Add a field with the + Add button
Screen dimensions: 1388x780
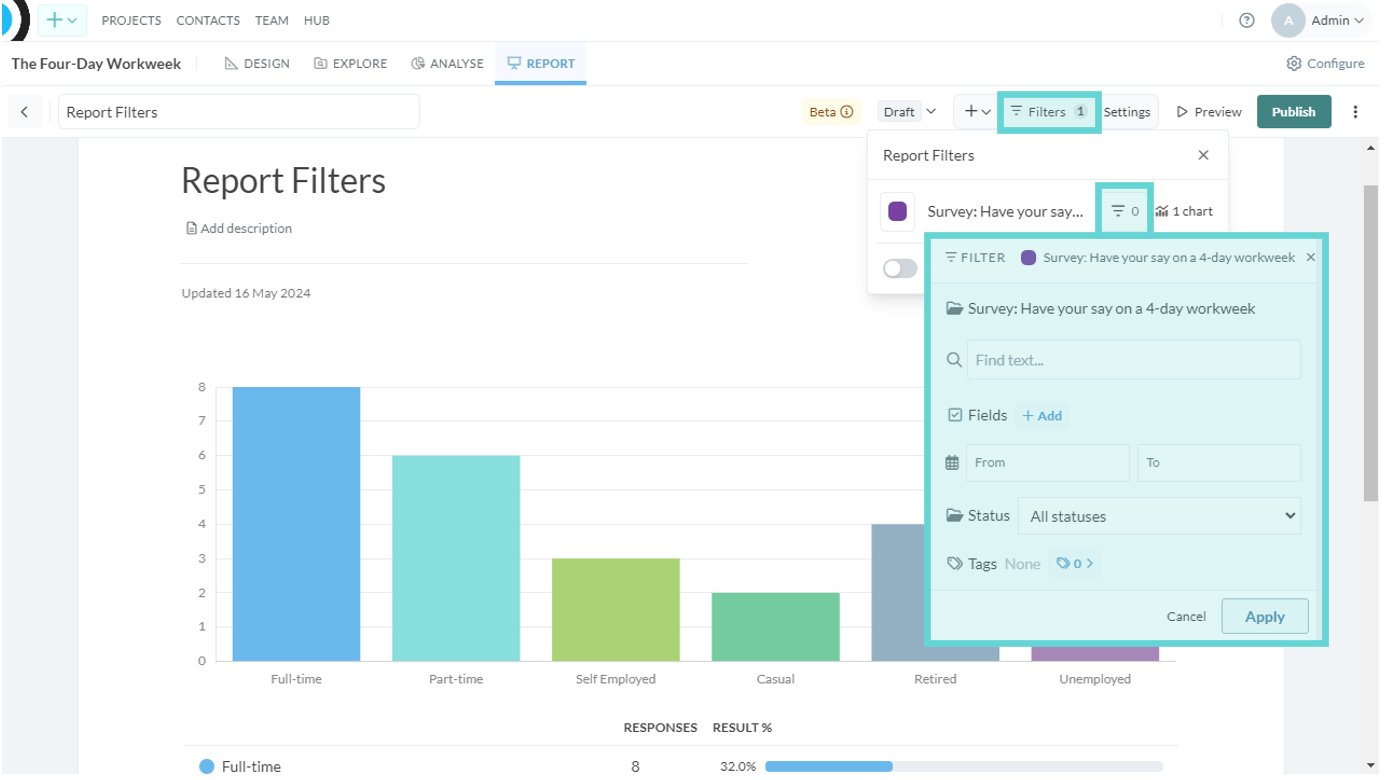1042,415
